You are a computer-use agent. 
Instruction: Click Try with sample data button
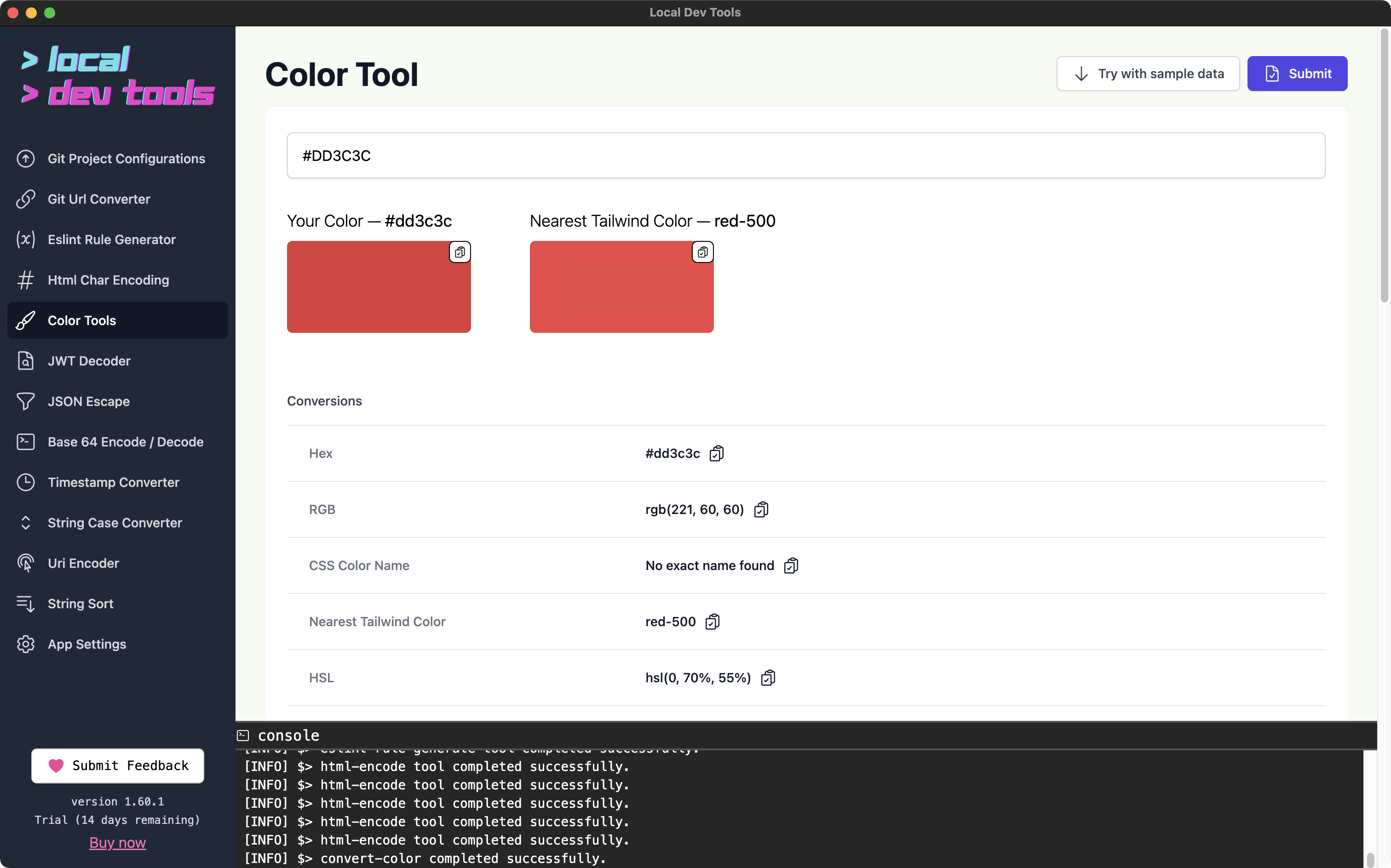[1148, 74]
